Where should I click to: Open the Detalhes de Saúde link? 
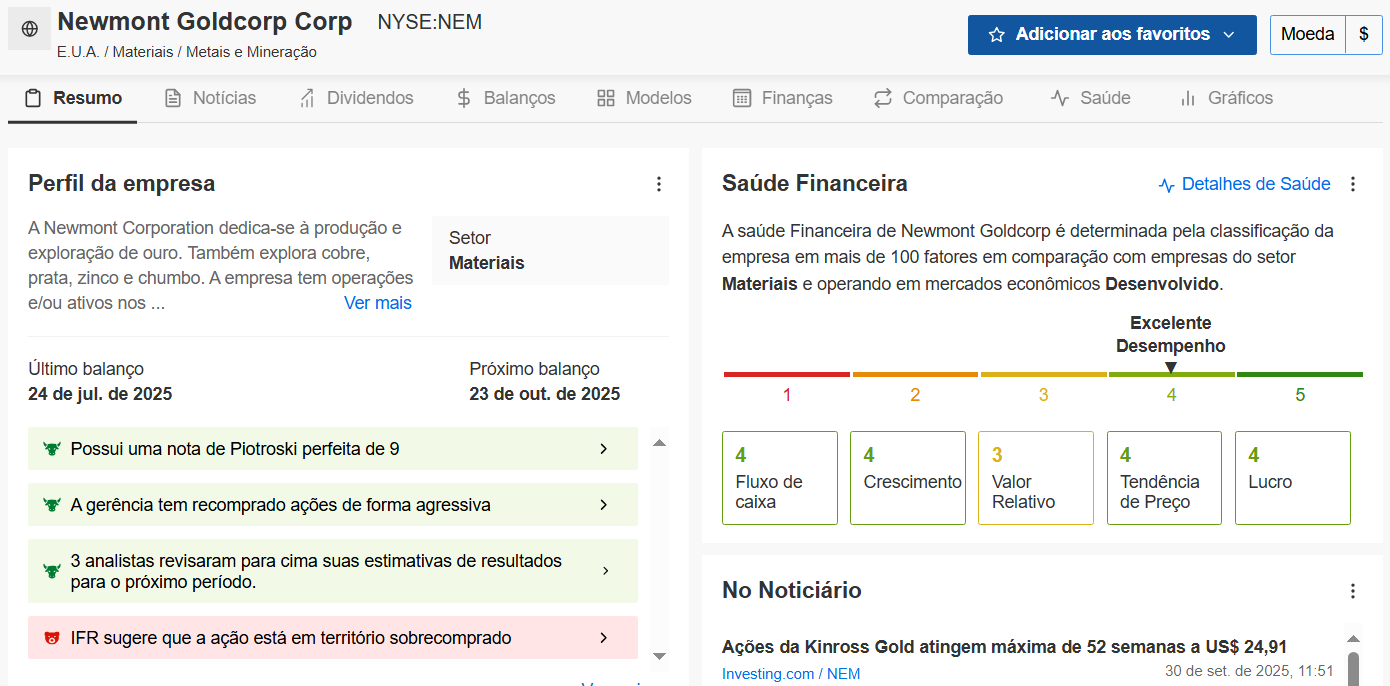point(1244,184)
